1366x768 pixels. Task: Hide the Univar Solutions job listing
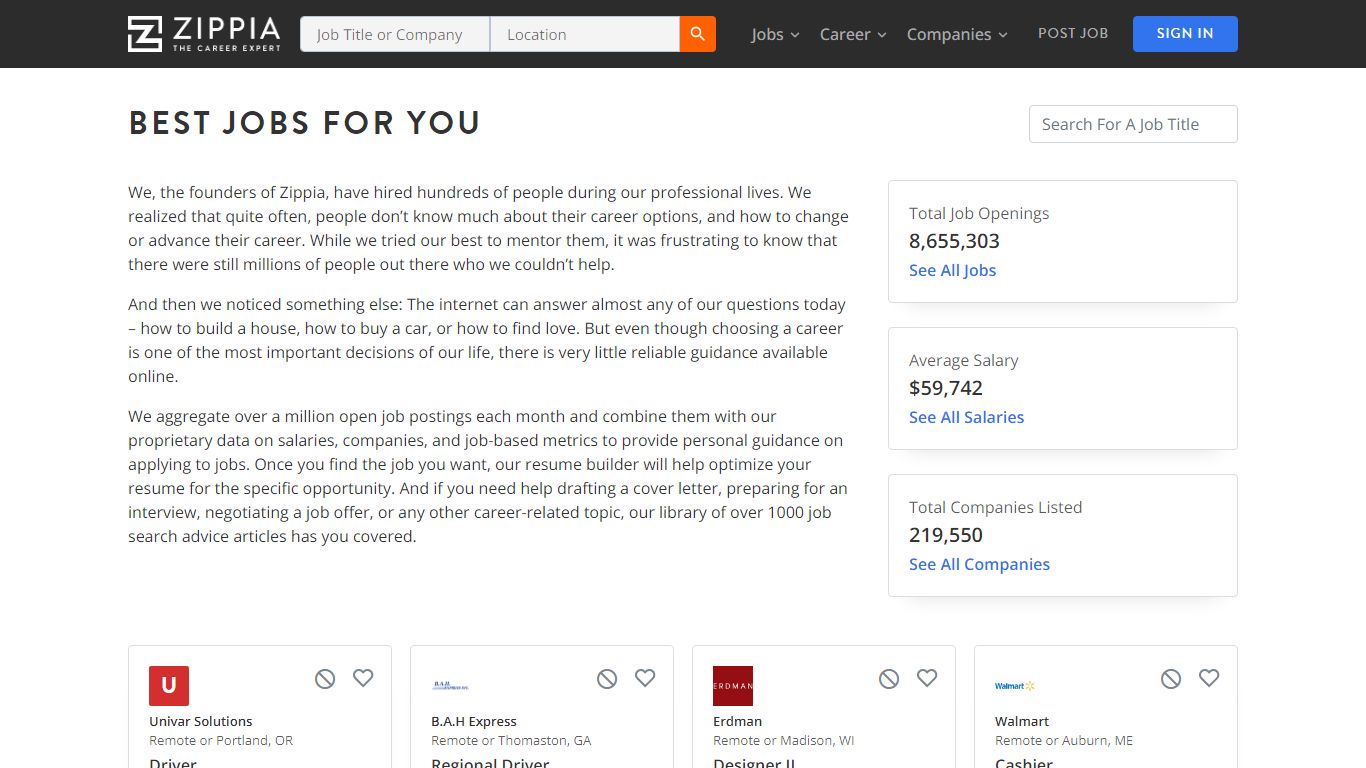(x=325, y=679)
